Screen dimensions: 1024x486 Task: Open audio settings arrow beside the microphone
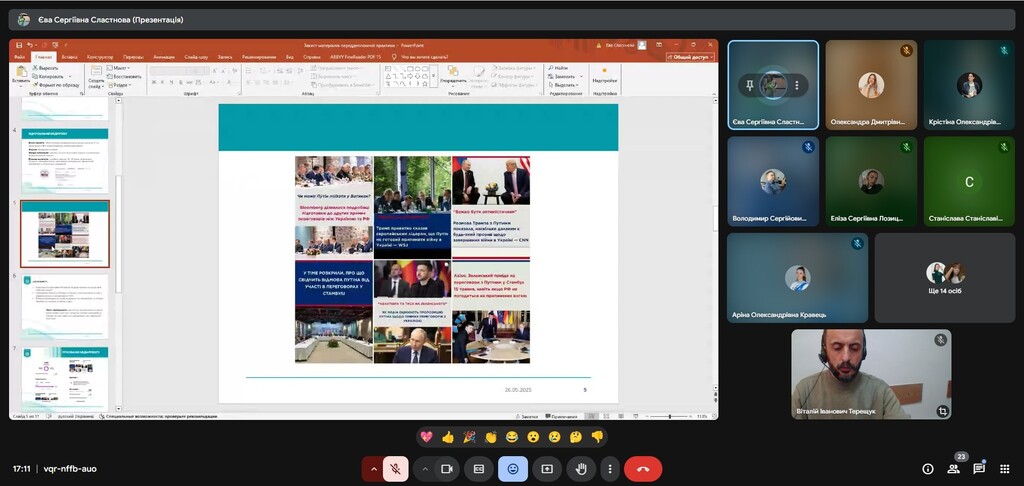(x=374, y=468)
